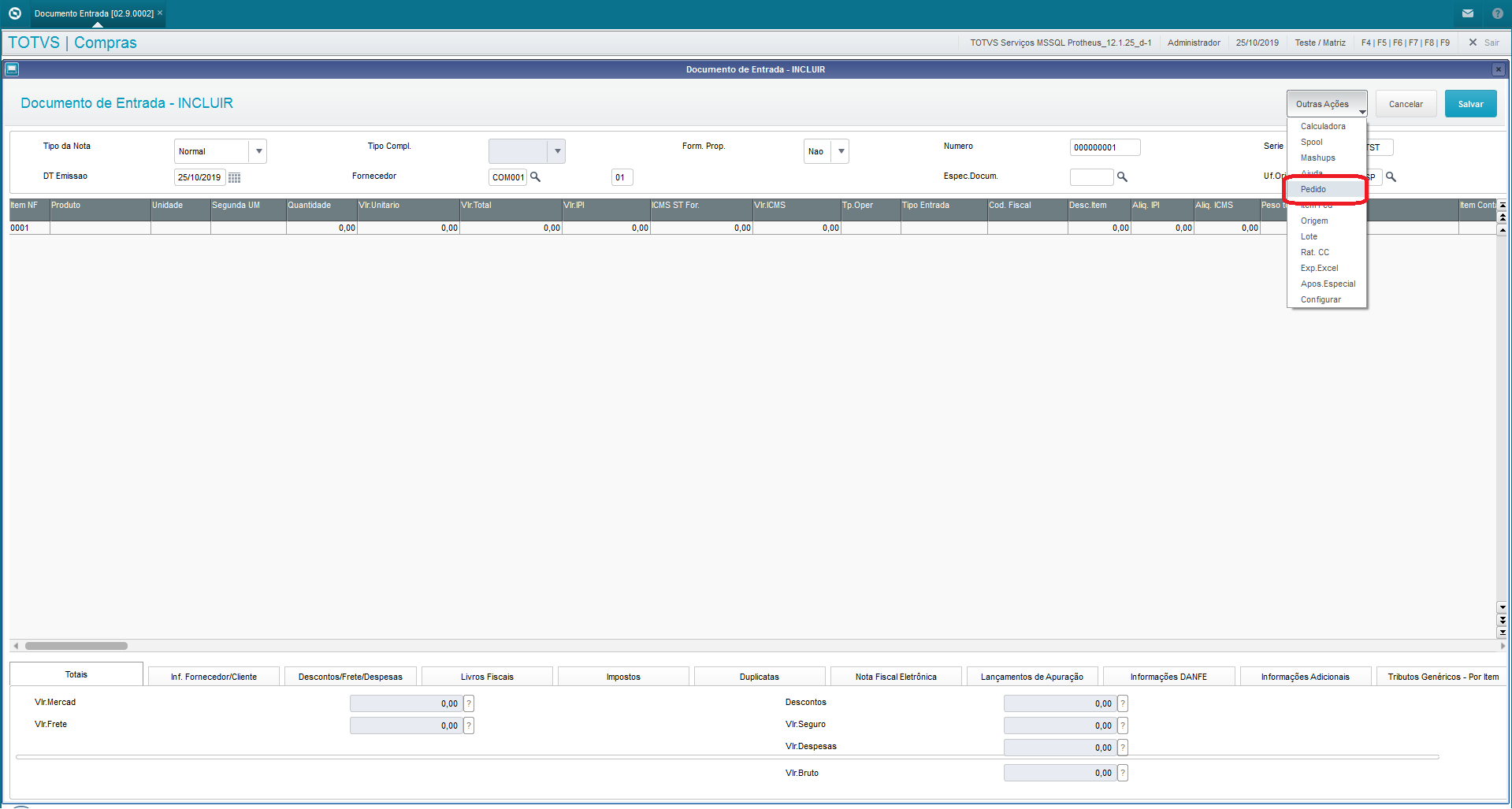Click help icon next to Vlr.Seguro
The image size is (1512, 809).
(x=1123, y=726)
